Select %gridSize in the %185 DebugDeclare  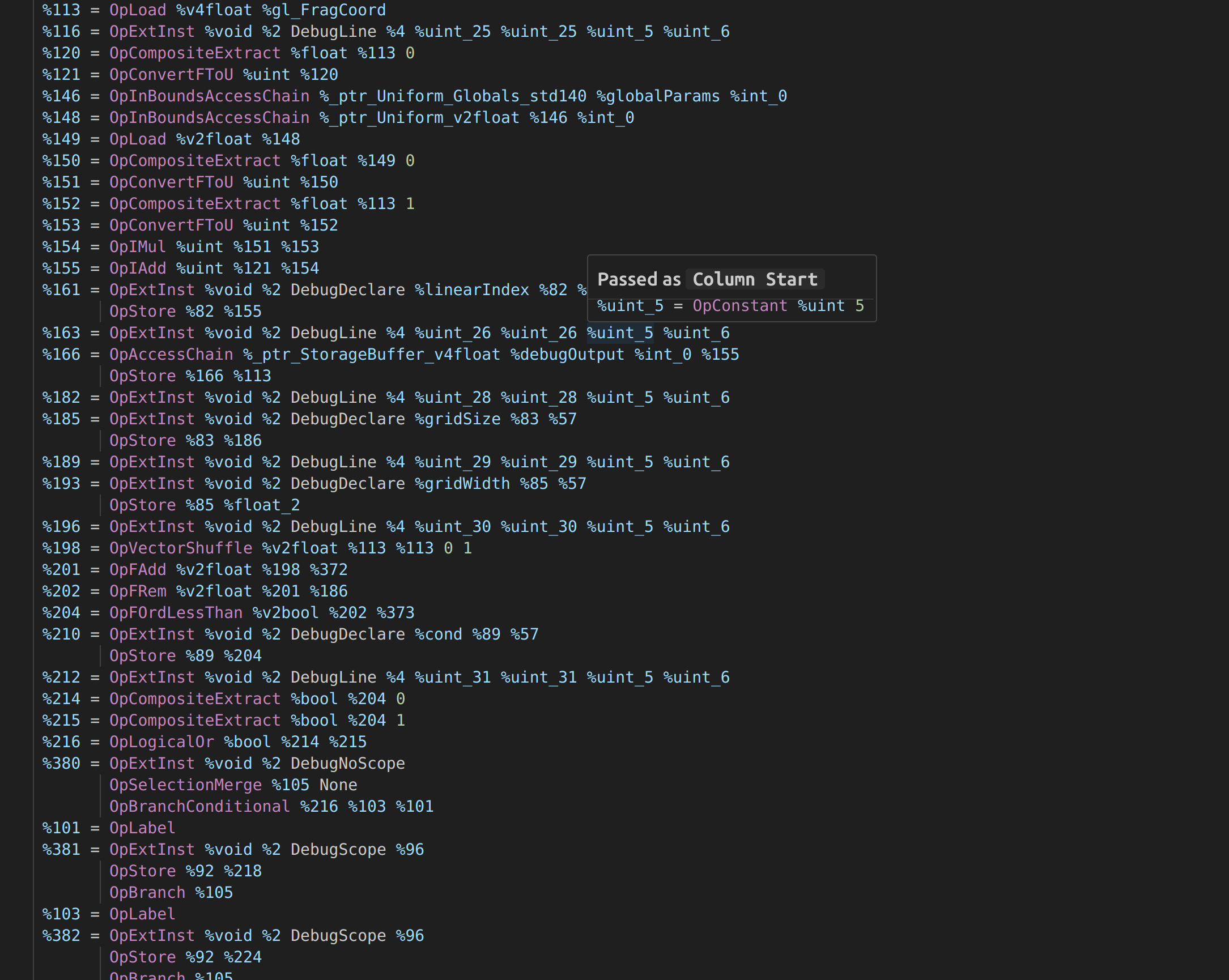coord(458,419)
